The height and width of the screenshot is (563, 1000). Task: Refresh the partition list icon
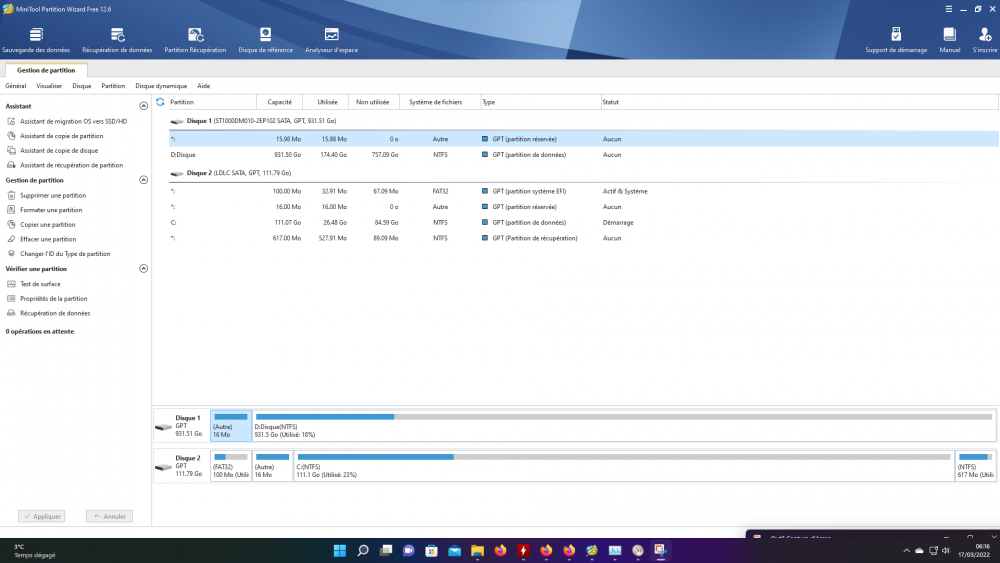tap(160, 102)
